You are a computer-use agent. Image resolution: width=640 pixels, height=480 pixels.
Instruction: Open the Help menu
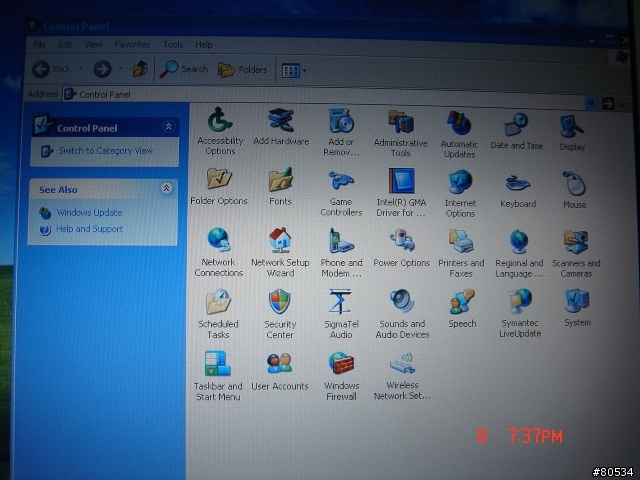pos(204,44)
